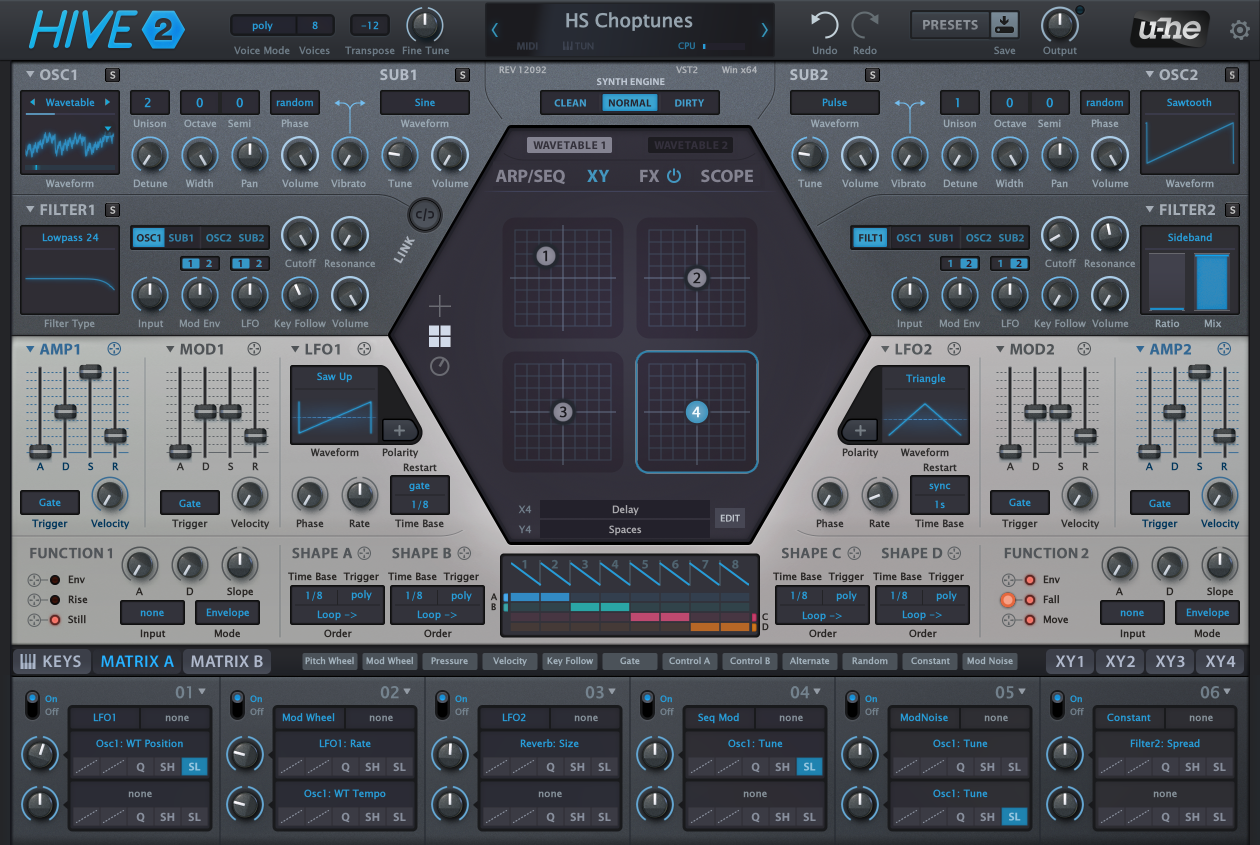Switch to the MATRIX B tab
The width and height of the screenshot is (1260, 845).
coord(227,661)
